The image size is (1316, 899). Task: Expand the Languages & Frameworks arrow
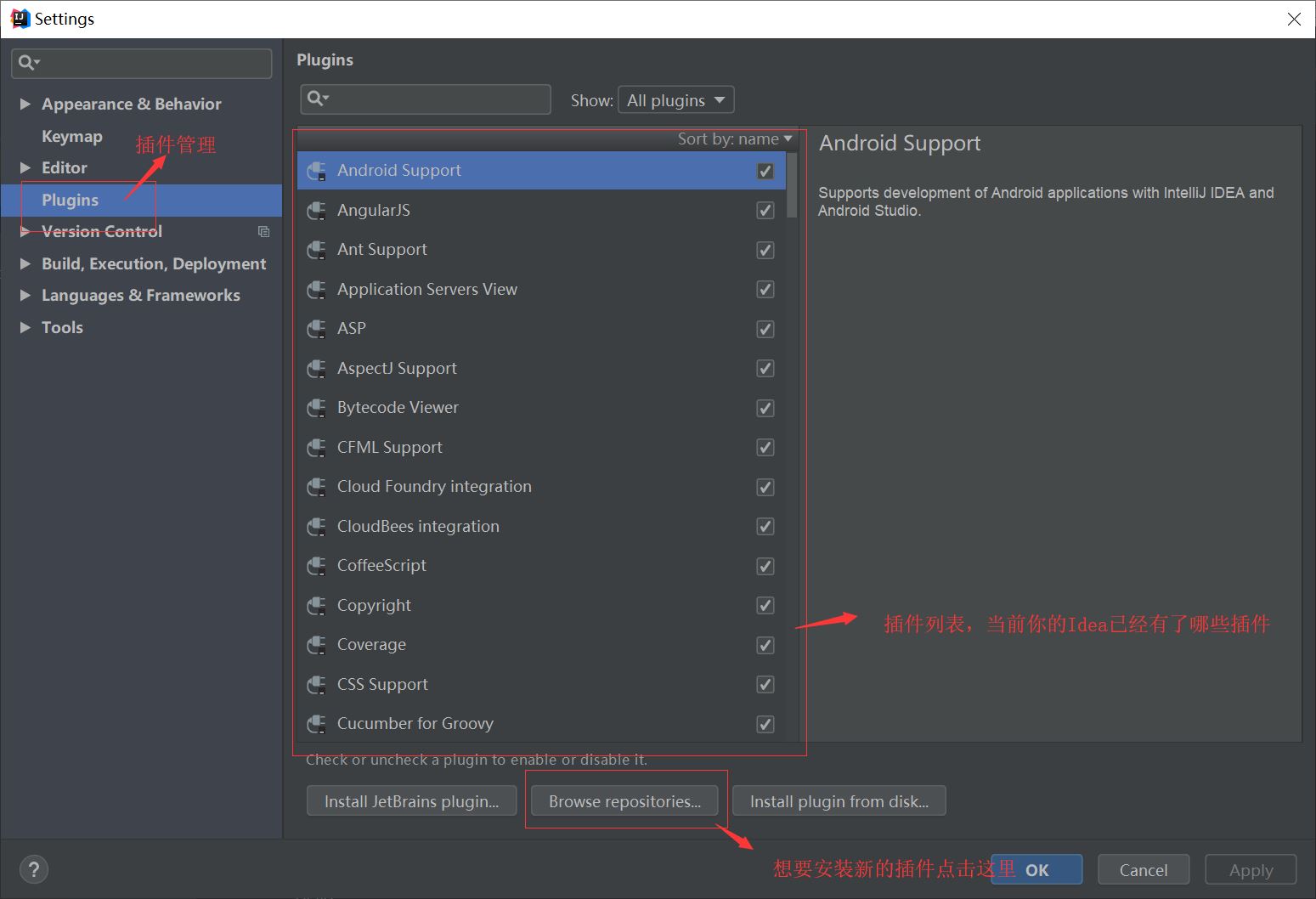point(25,295)
